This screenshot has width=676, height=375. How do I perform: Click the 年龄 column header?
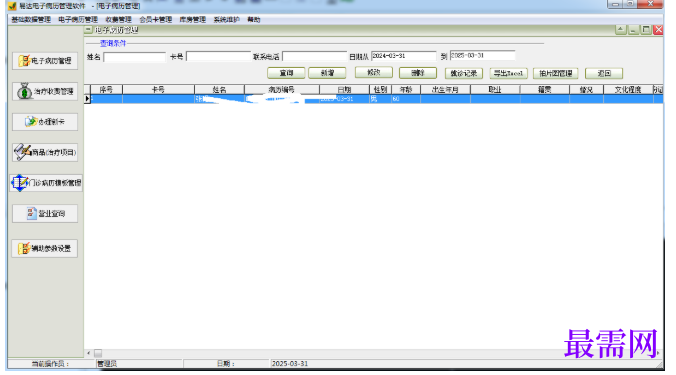coord(406,90)
